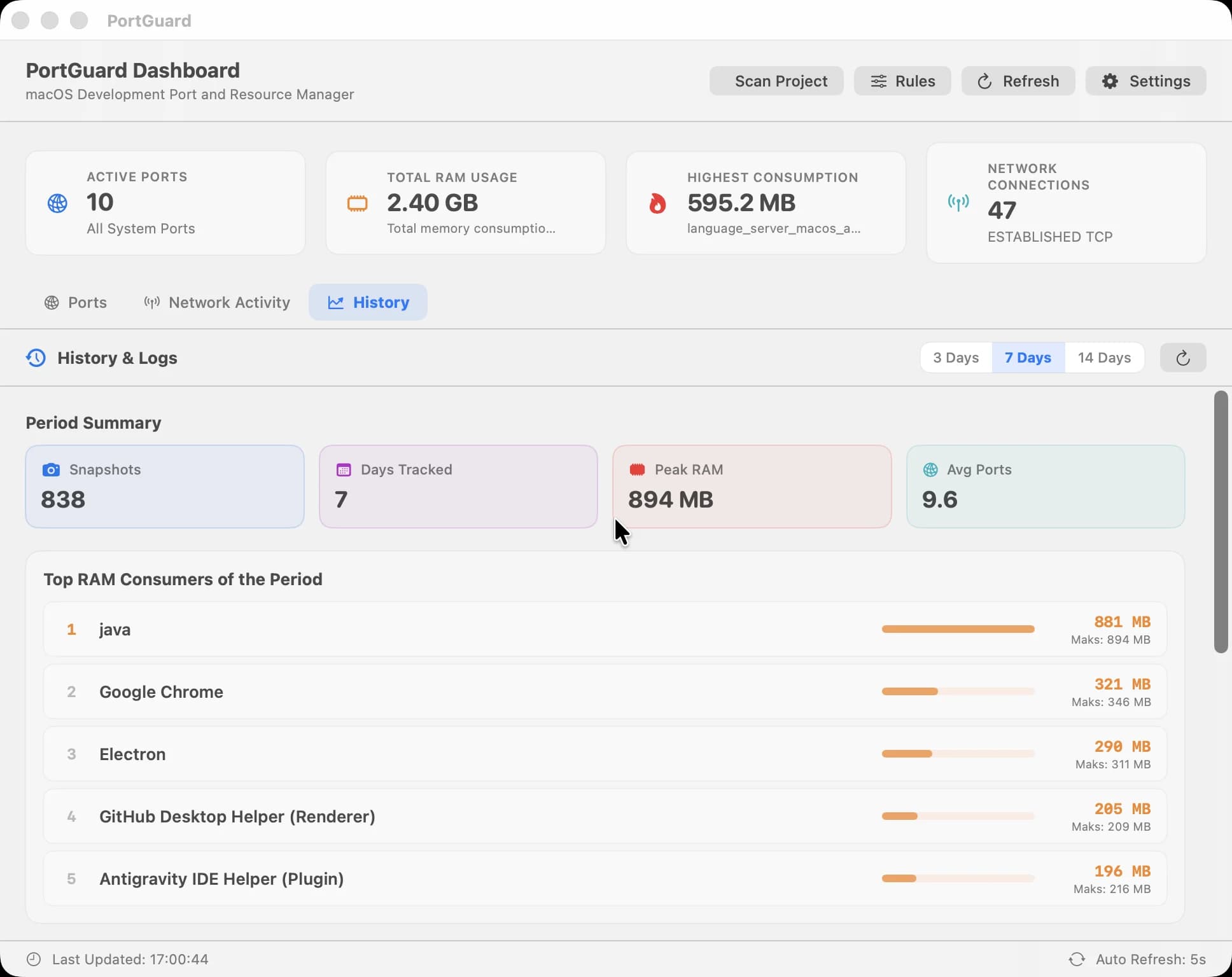This screenshot has height=977, width=1232.
Task: Open Settings from the header
Action: coord(1145,81)
